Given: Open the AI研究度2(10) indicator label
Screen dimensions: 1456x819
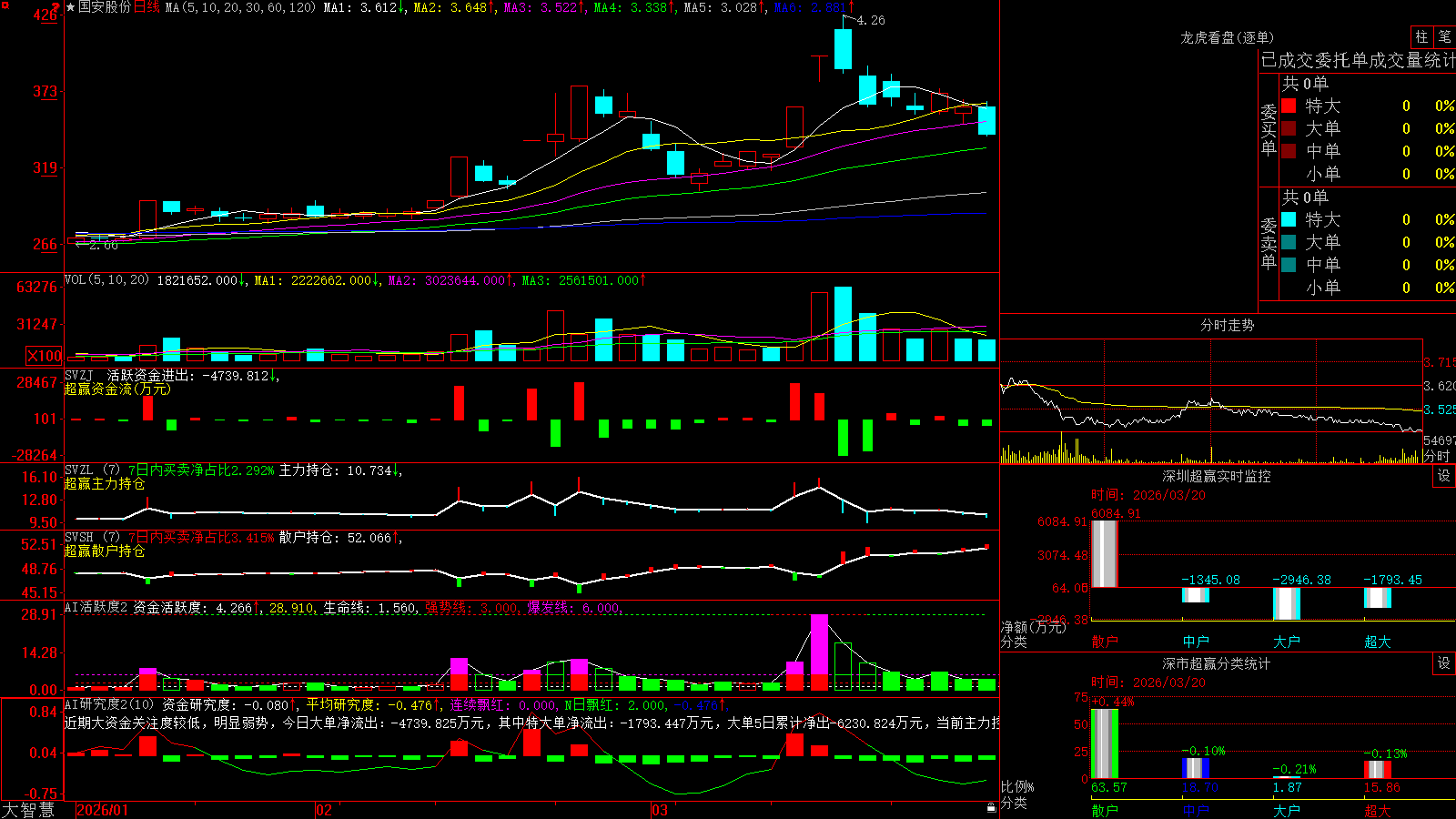Looking at the screenshot, I should [109, 704].
